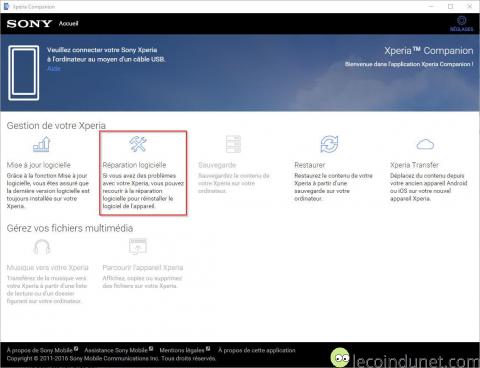Click the Mise à jour logicielle chart icon
The height and width of the screenshot is (368, 480).
pyautogui.click(x=42, y=144)
